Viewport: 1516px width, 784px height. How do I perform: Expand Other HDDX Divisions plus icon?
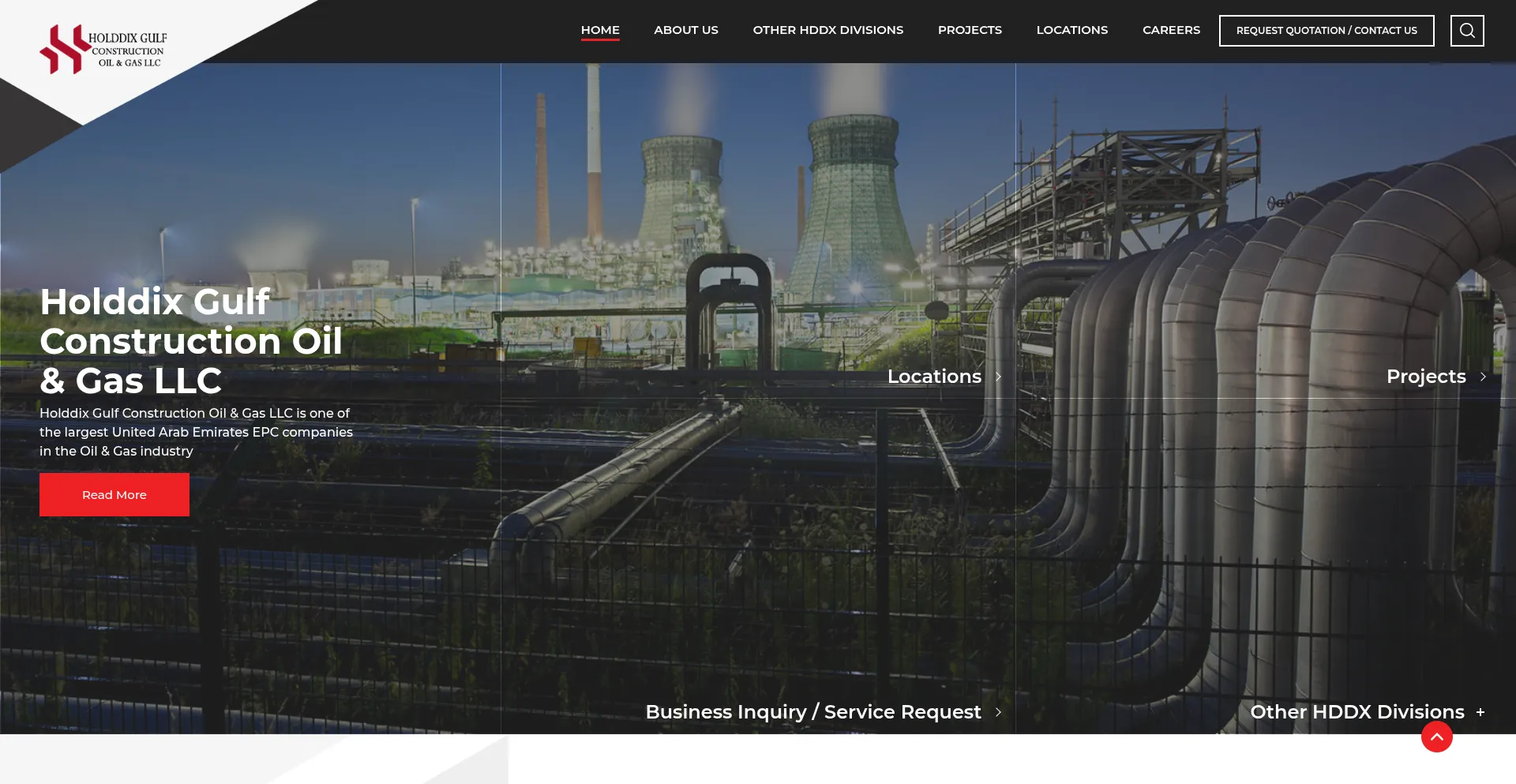point(1480,712)
